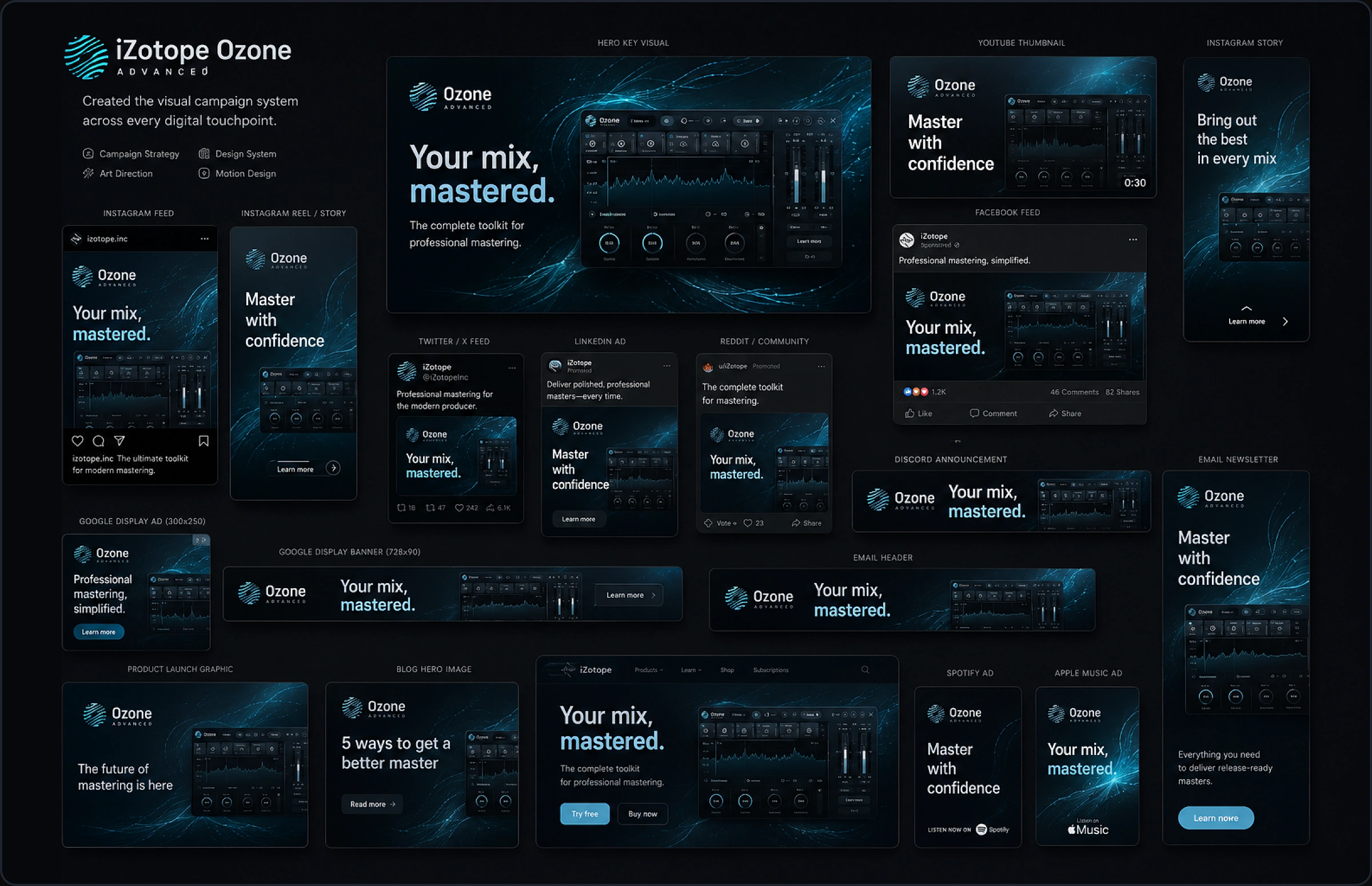1372x886 pixels.
Task: Click the first cyan knob in hero Ozone plugin
Action: (609, 244)
